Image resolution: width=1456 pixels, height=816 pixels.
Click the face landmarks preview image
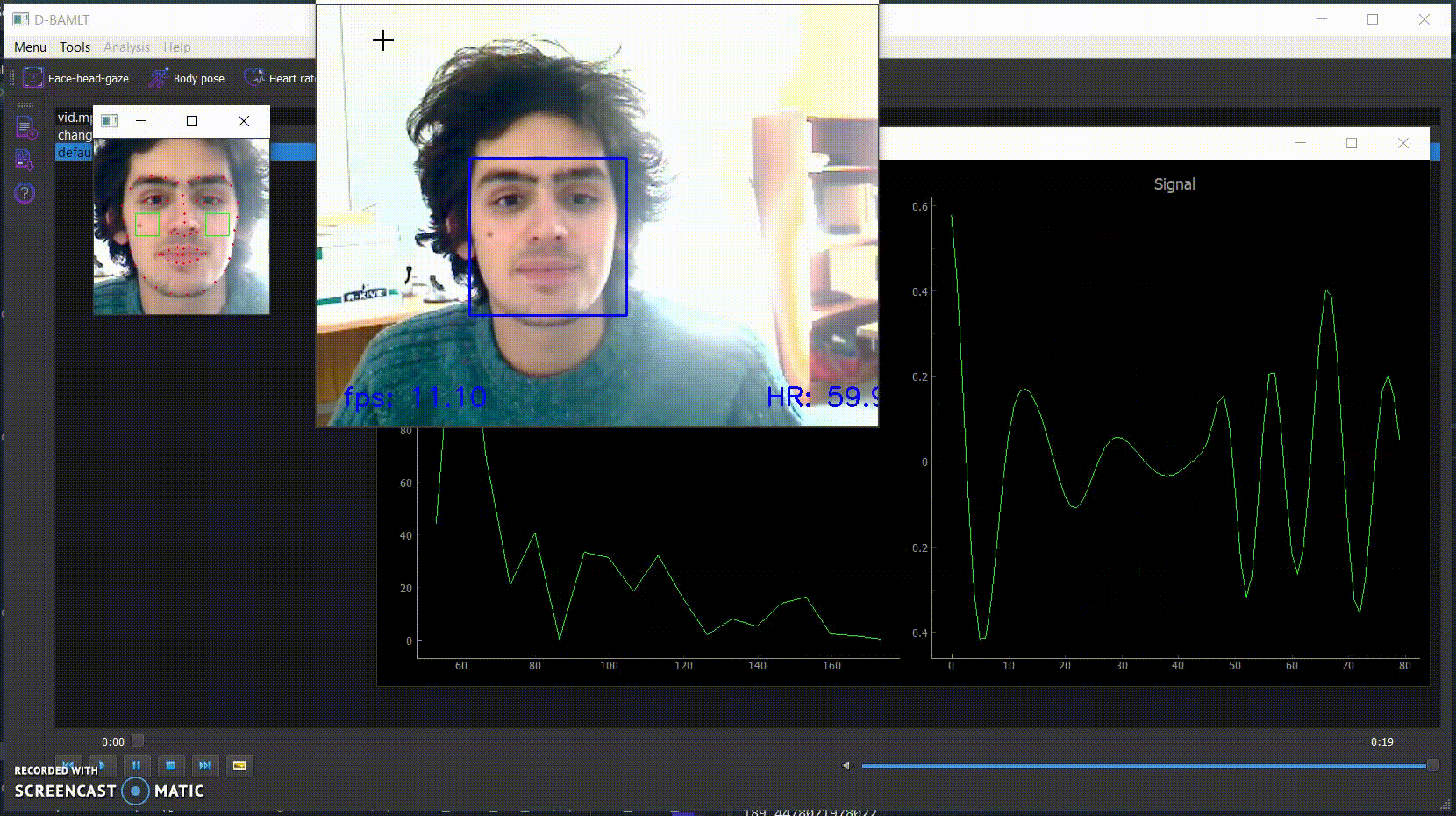pyautogui.click(x=182, y=225)
